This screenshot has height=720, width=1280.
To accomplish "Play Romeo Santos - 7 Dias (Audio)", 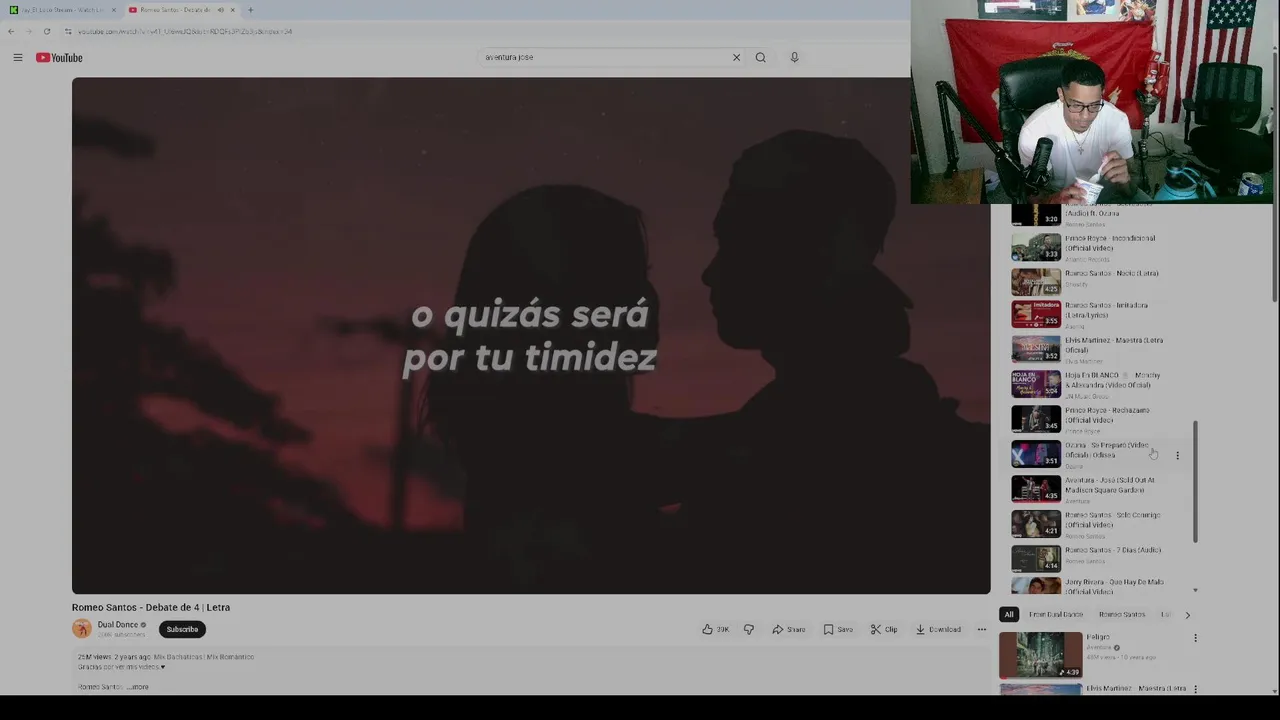I will click(1095, 558).
